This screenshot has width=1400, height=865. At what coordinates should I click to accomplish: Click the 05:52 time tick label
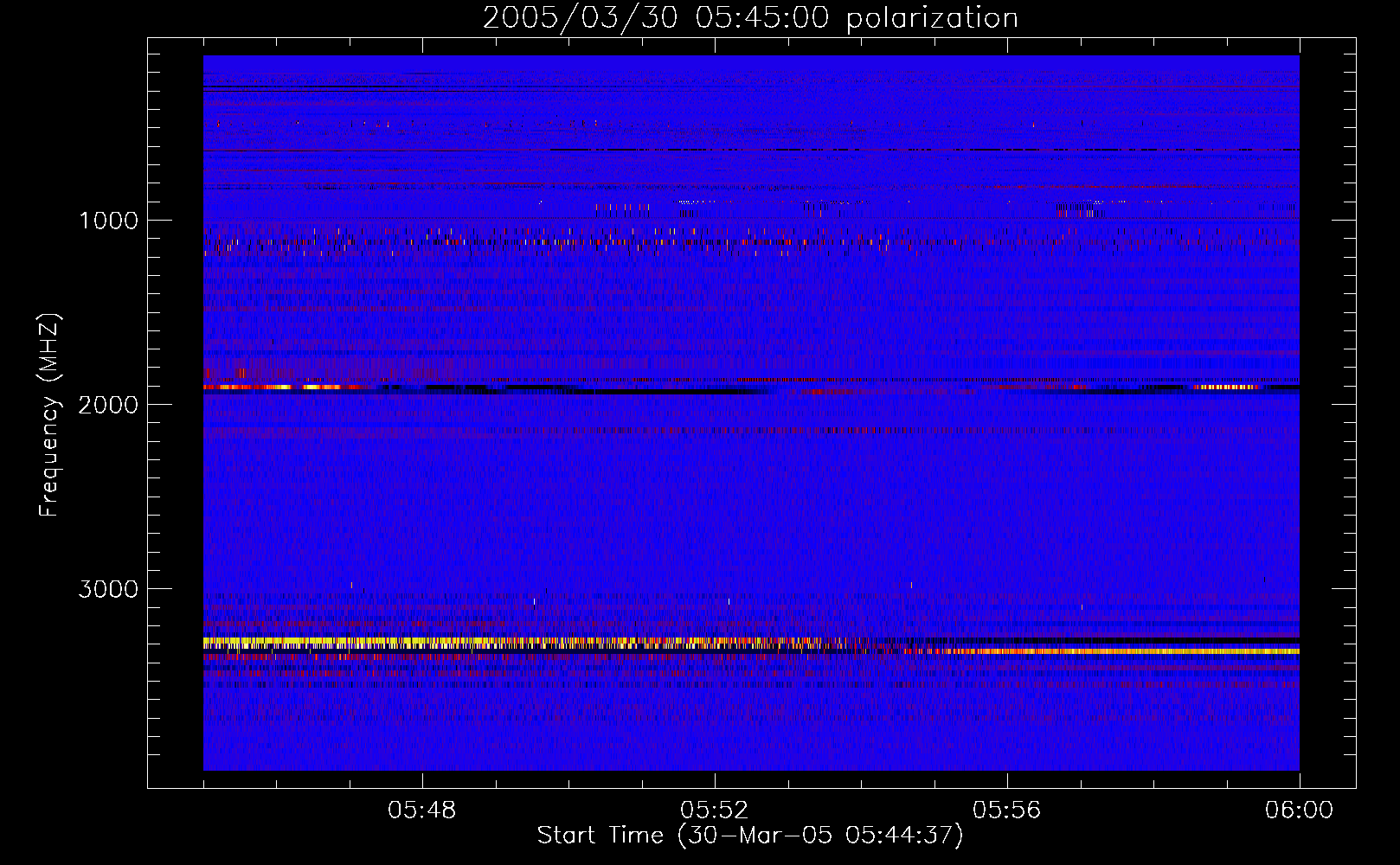(x=715, y=811)
